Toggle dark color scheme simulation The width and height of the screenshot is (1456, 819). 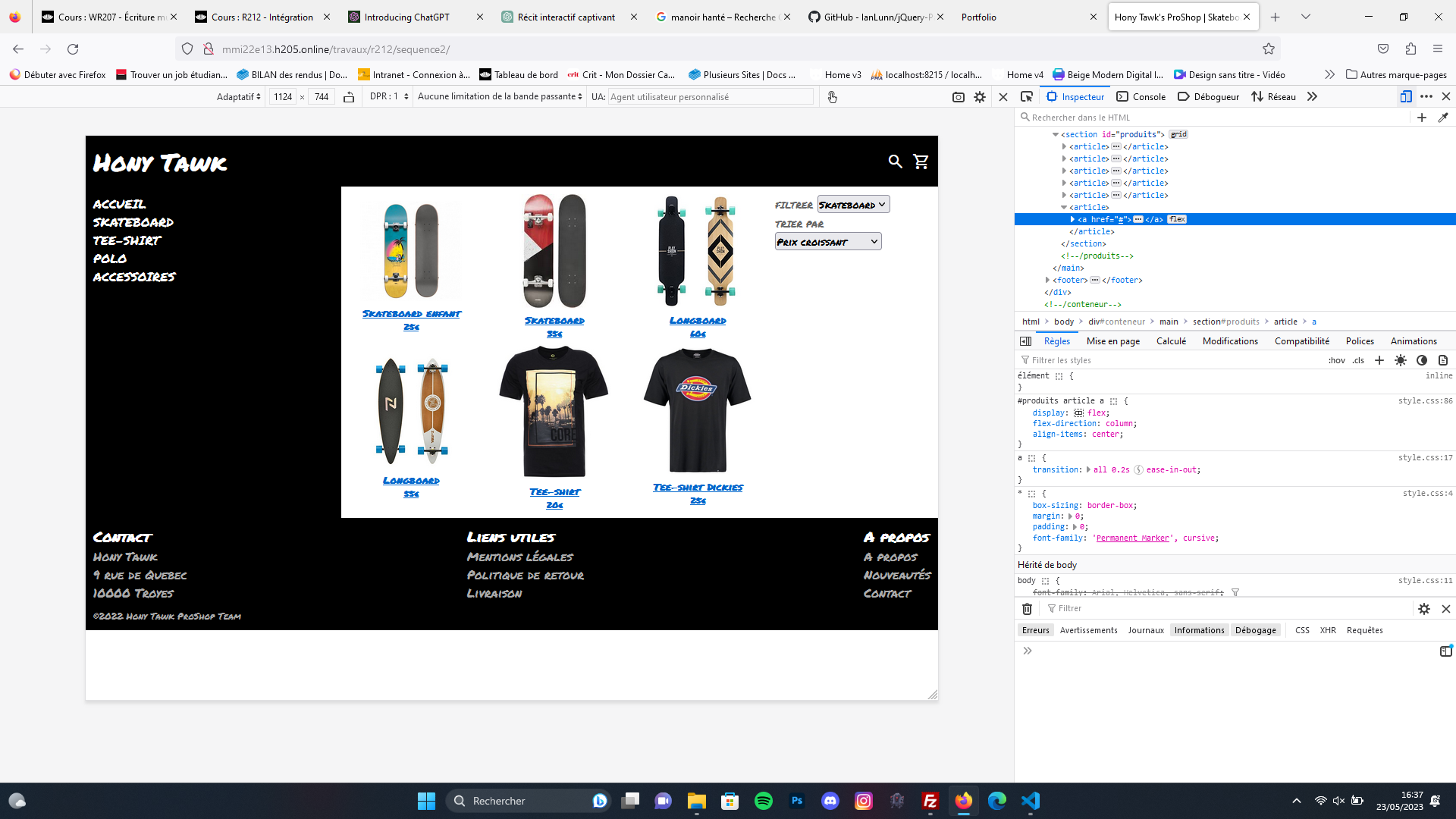(1422, 360)
